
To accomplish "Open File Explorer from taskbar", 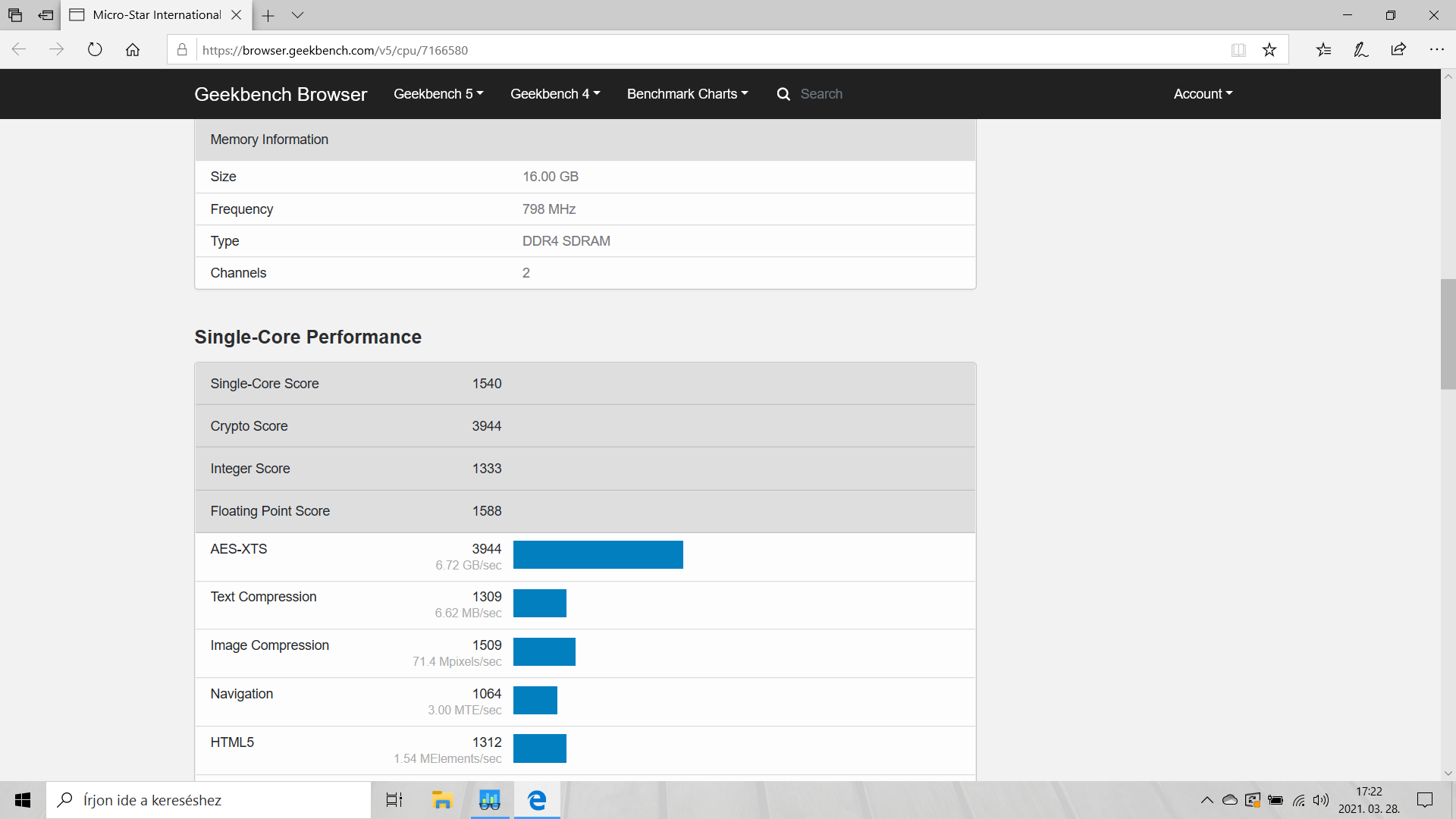I will point(441,800).
